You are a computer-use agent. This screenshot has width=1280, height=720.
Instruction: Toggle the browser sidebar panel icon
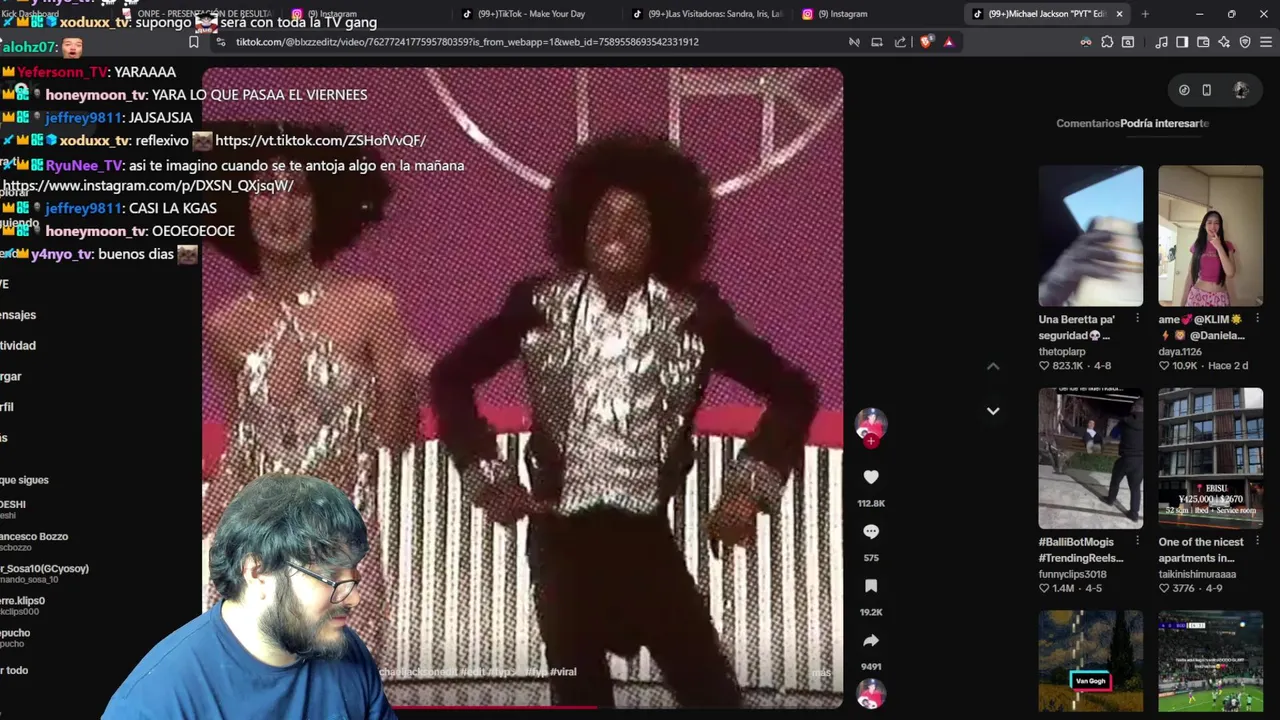[1182, 42]
